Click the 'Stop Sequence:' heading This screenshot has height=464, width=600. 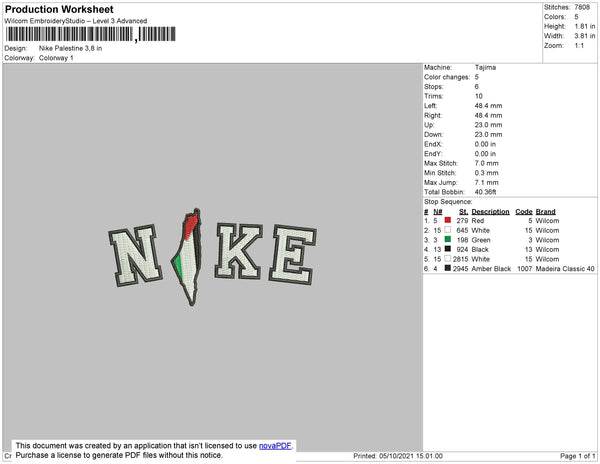pyautogui.click(x=448, y=202)
